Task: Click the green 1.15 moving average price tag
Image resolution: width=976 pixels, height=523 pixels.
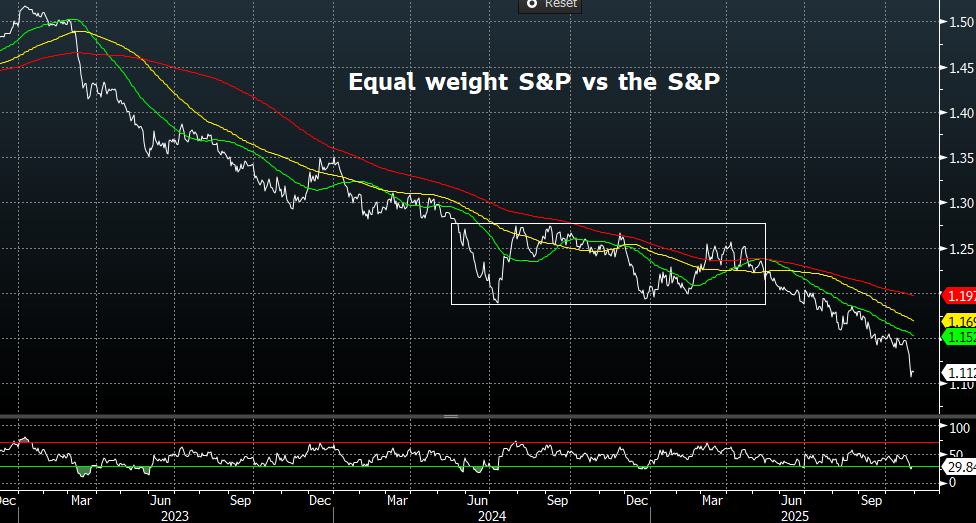Action: (959, 338)
